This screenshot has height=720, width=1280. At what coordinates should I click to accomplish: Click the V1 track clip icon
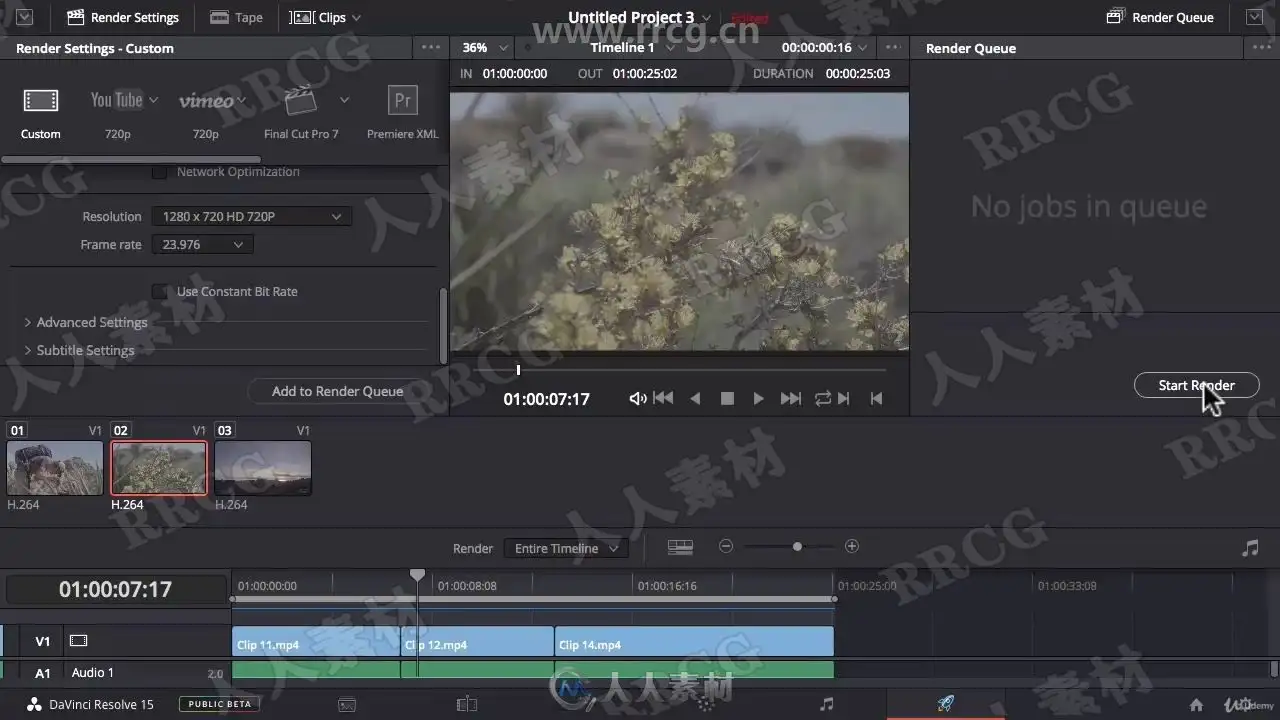[78, 641]
